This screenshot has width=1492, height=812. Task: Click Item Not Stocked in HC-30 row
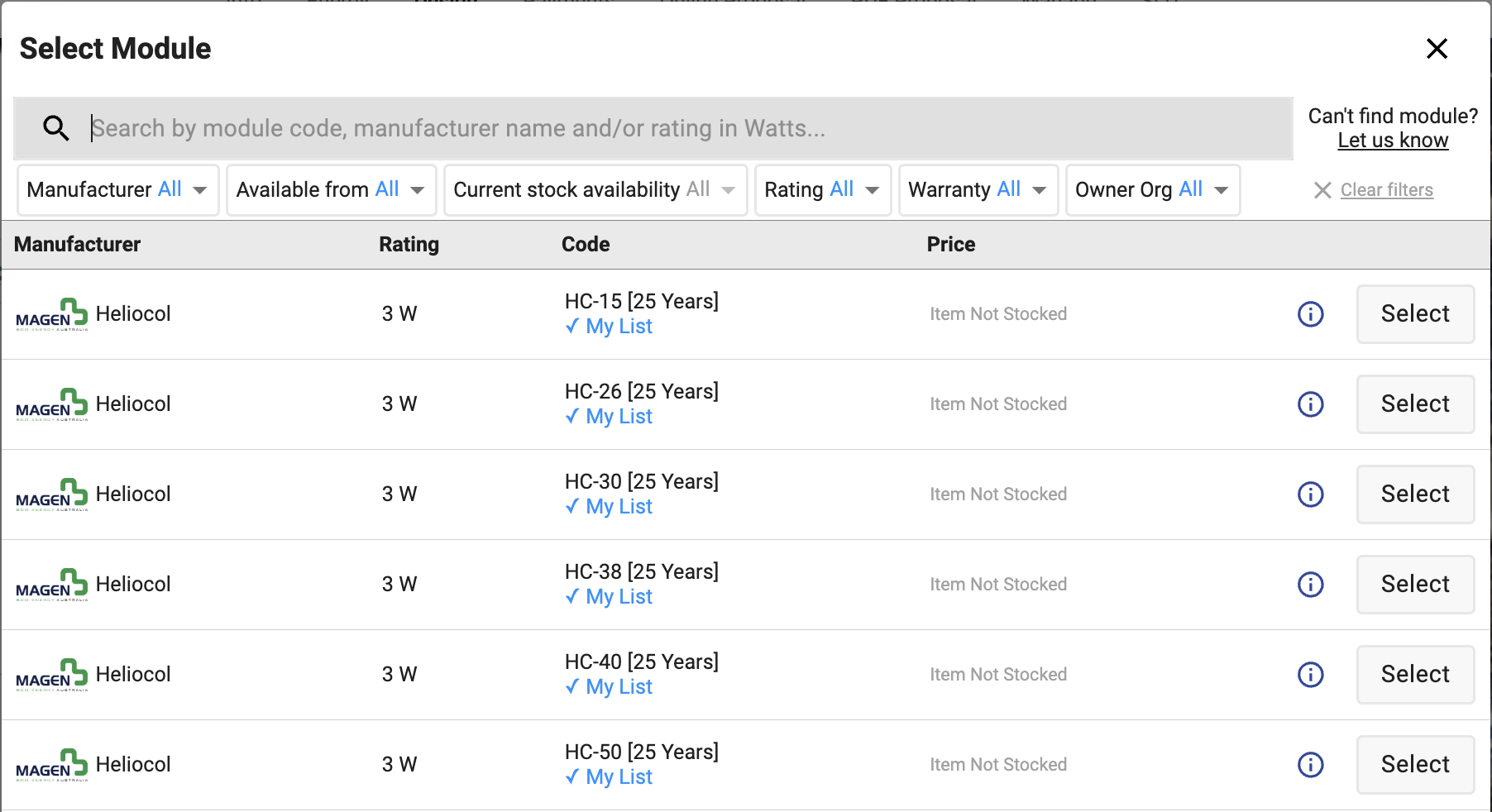pos(998,494)
